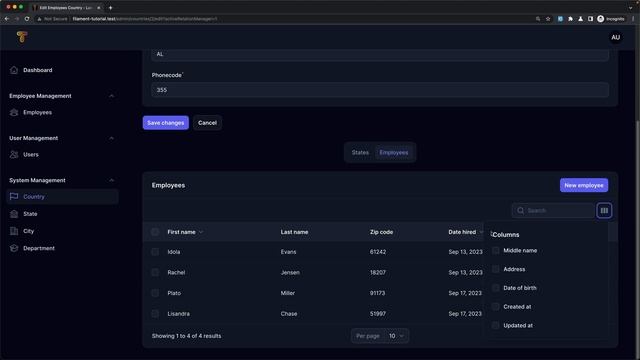Collapse the User Management group
Screen dimensions: 640x360
point(111,138)
